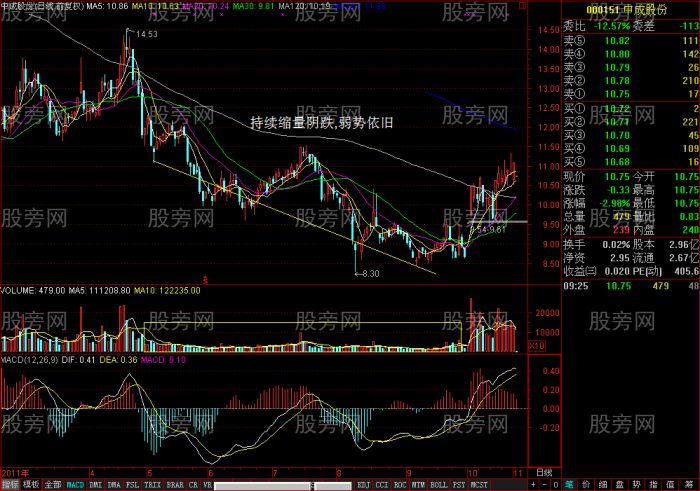Open the 盘 order book tab

click(x=620, y=485)
